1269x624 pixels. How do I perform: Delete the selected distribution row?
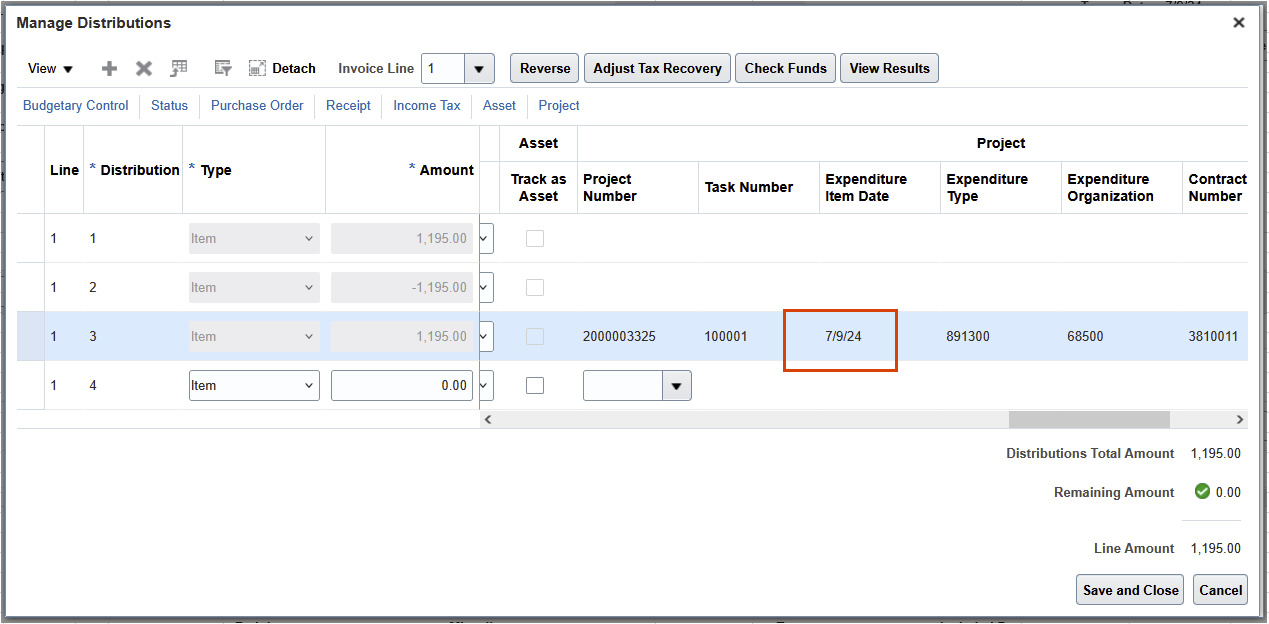143,68
